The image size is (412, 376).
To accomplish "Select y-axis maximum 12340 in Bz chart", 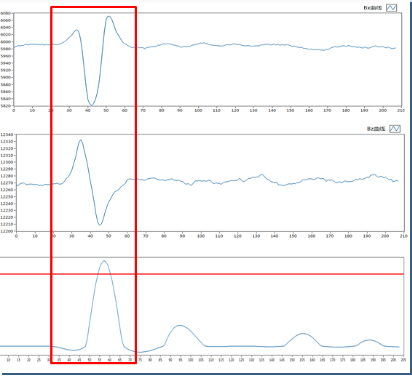I will click(7, 135).
